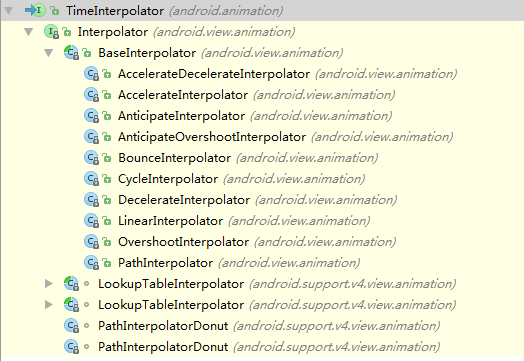524x361 pixels.
Task: Collapse the TimeInterpolator root node
Action: pos(9,10)
